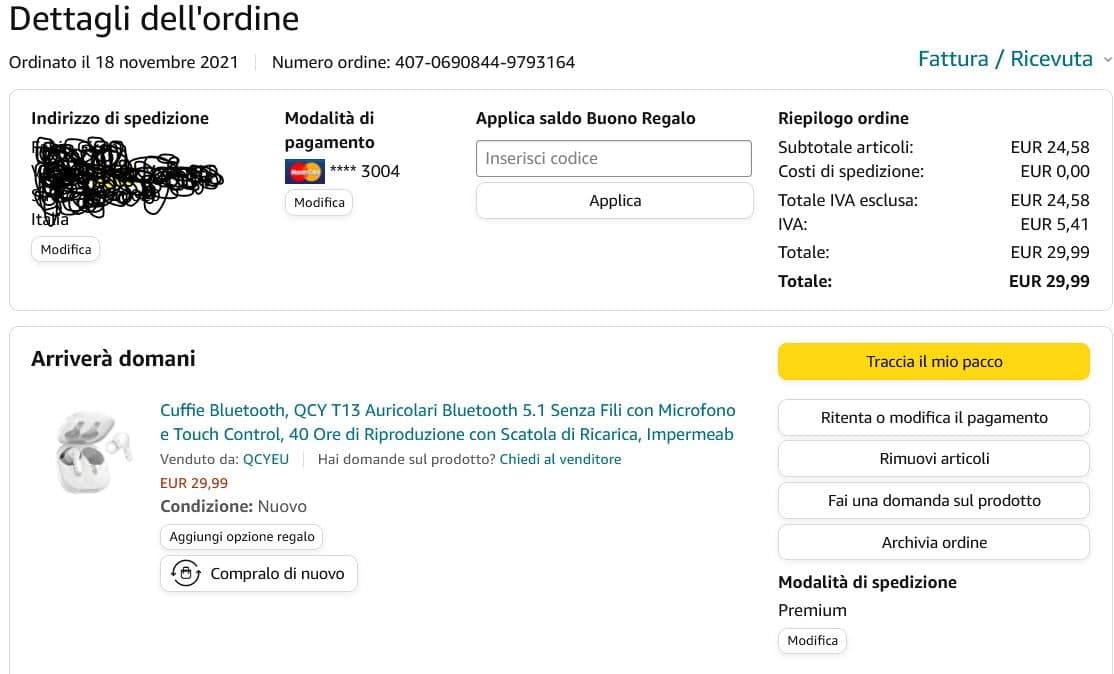The image size is (1114, 674).
Task: Click Chiedi al venditore link
Action: 560,459
